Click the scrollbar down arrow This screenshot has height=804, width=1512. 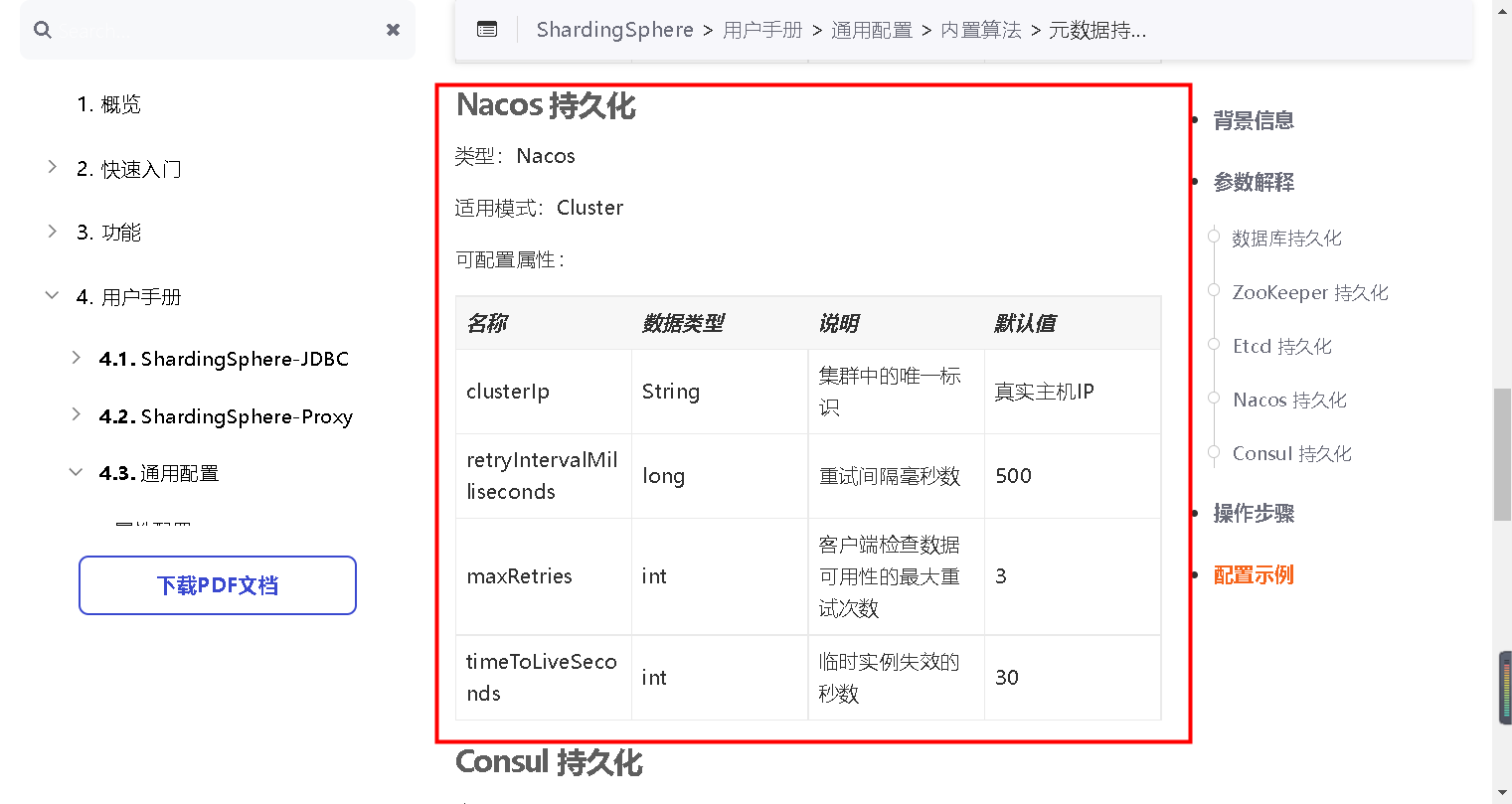pyautogui.click(x=1502, y=791)
